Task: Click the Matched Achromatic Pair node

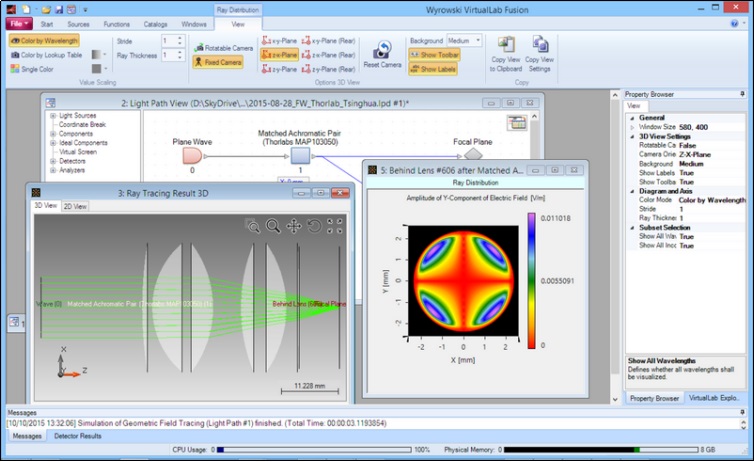Action: click(301, 156)
